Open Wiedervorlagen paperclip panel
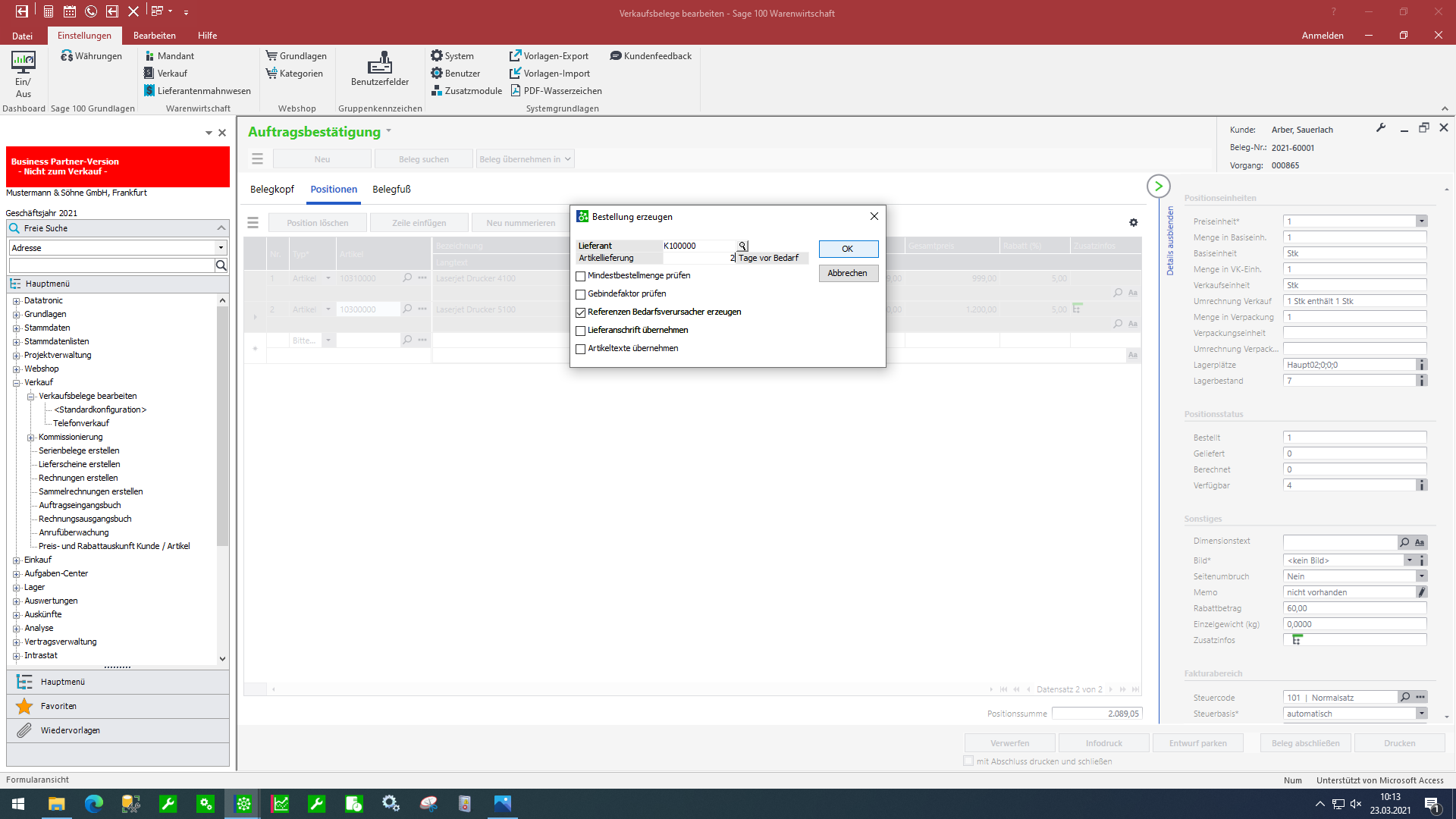The height and width of the screenshot is (819, 1456). point(118,730)
